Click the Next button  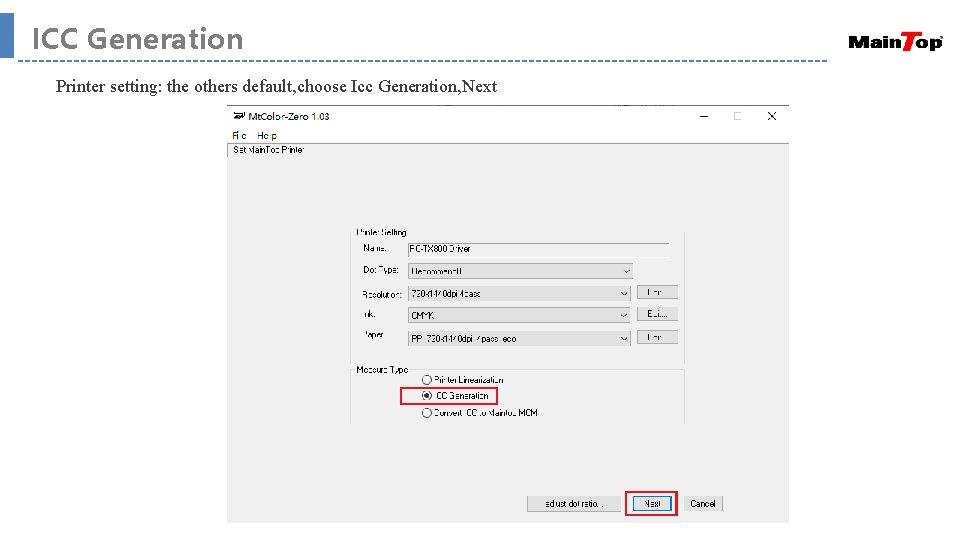point(652,504)
